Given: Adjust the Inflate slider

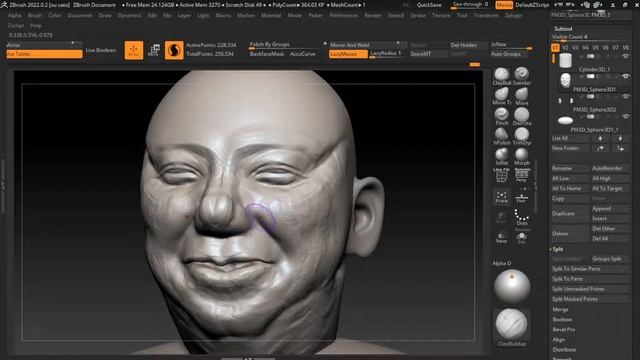Looking at the screenshot, I should point(511,45).
